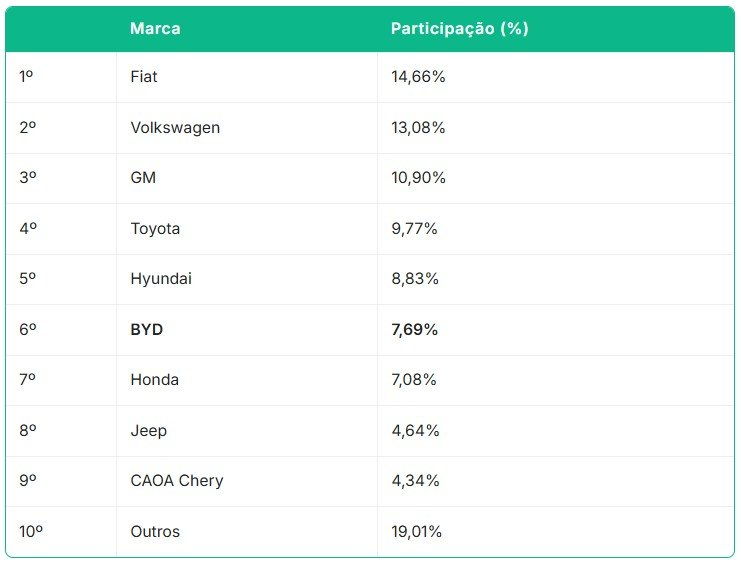Click the 13,08% share value
The height and width of the screenshot is (565, 741).
(x=418, y=128)
